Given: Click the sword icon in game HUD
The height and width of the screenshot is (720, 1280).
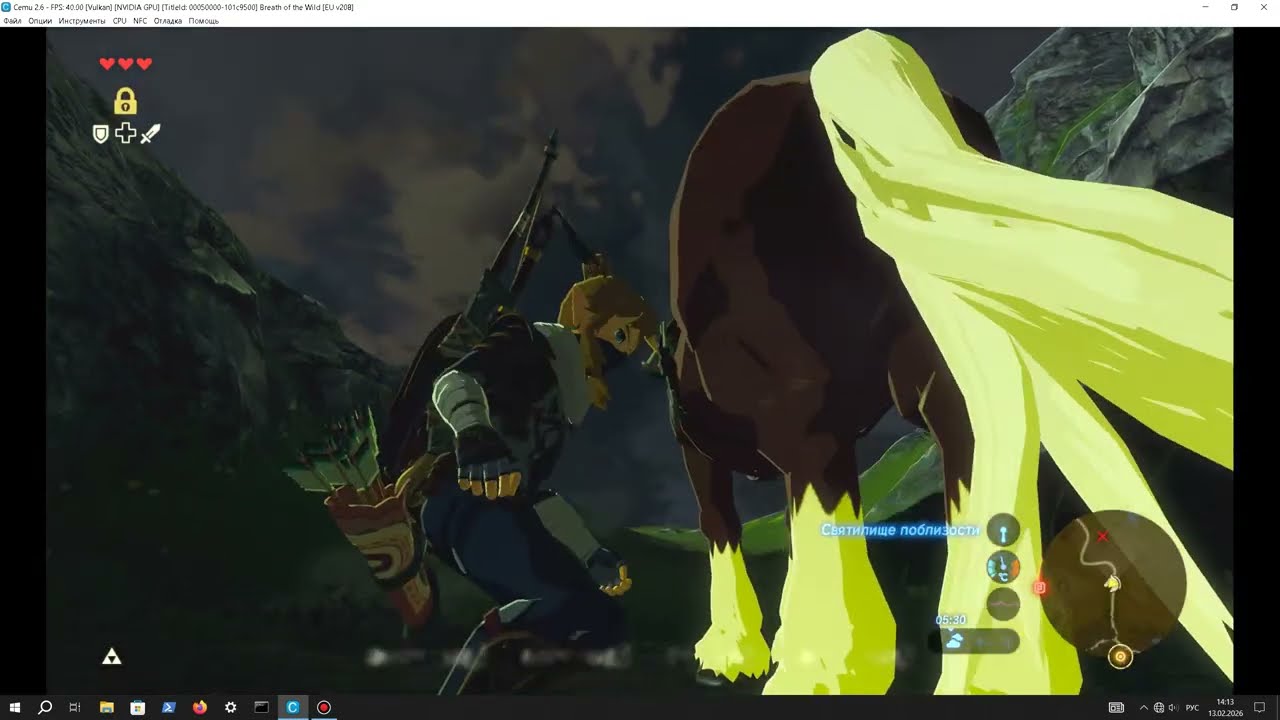Looking at the screenshot, I should click(150, 133).
